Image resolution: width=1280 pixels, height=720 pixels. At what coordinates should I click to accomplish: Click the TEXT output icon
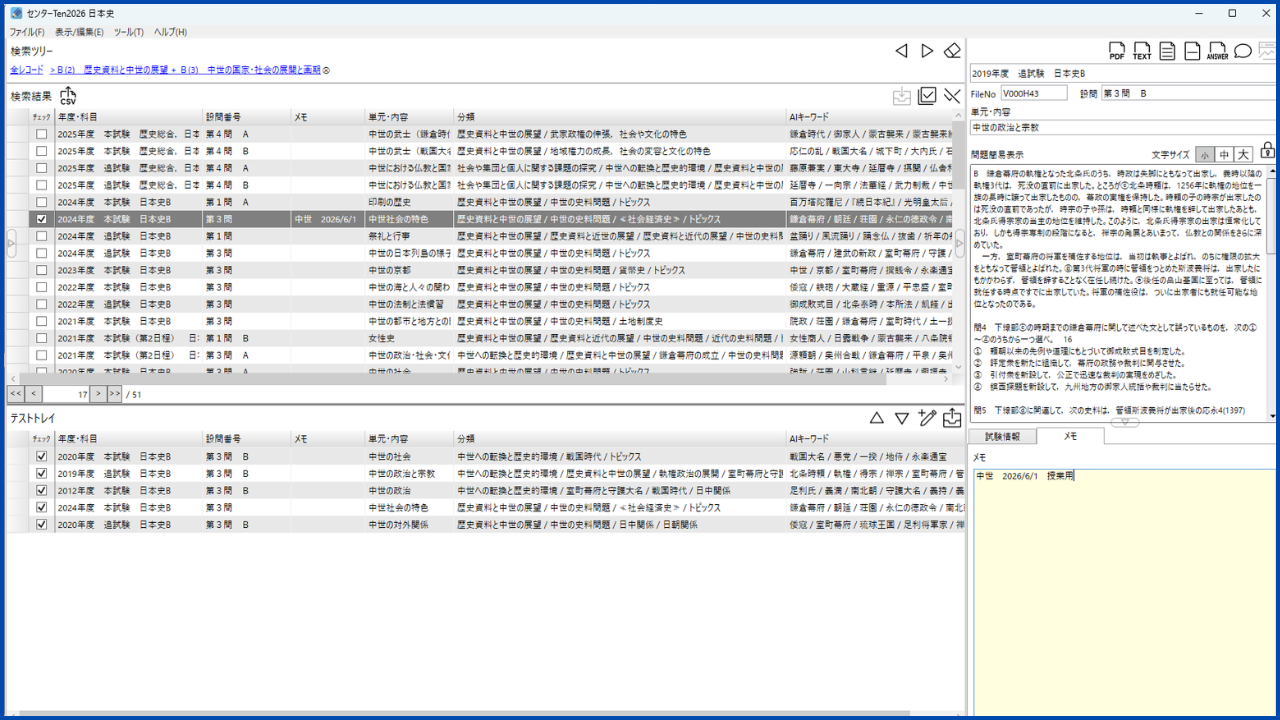point(1142,52)
